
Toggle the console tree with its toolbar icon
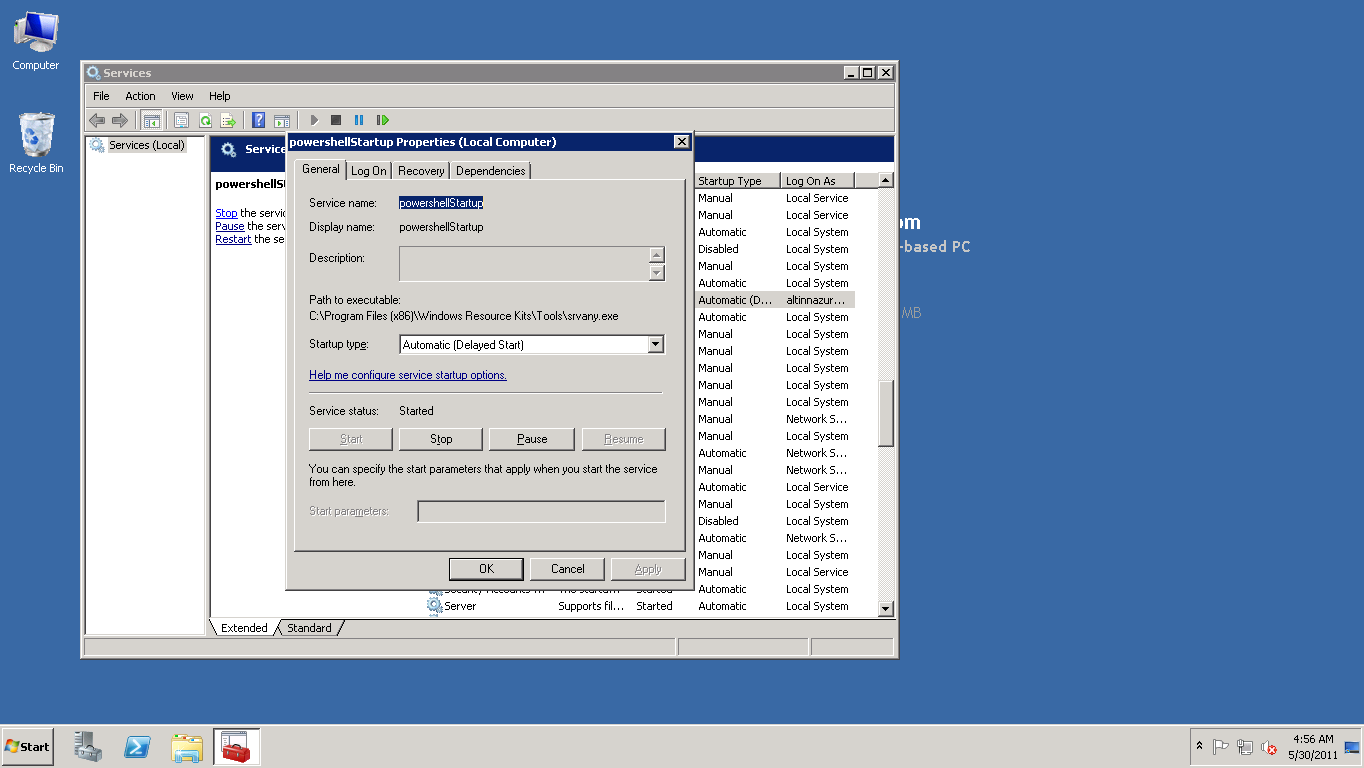click(151, 120)
